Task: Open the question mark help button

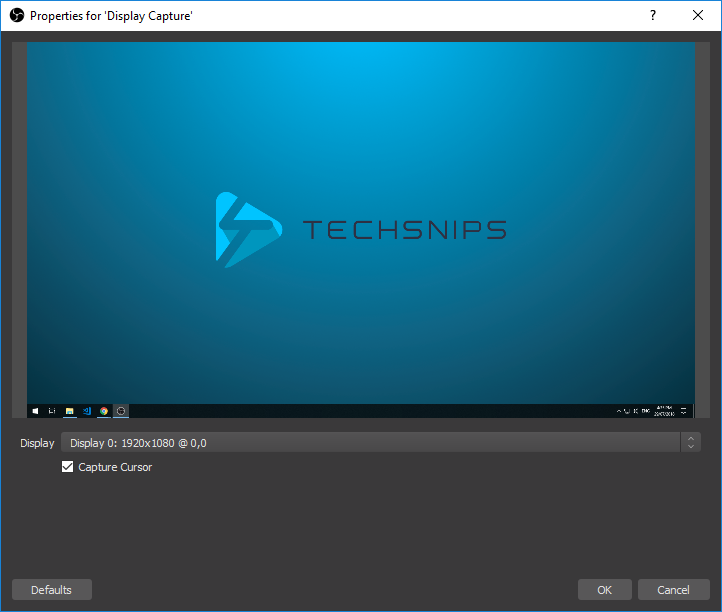Action: (x=653, y=15)
